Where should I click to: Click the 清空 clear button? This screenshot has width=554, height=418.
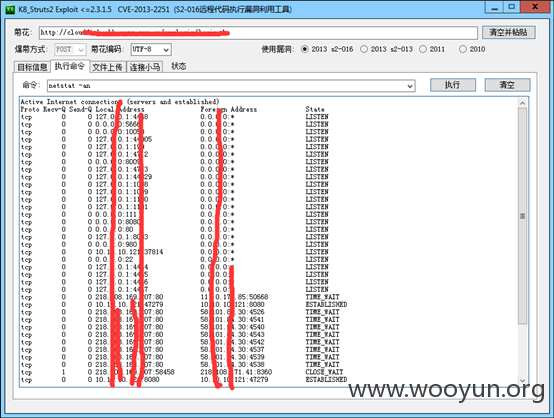click(x=507, y=85)
